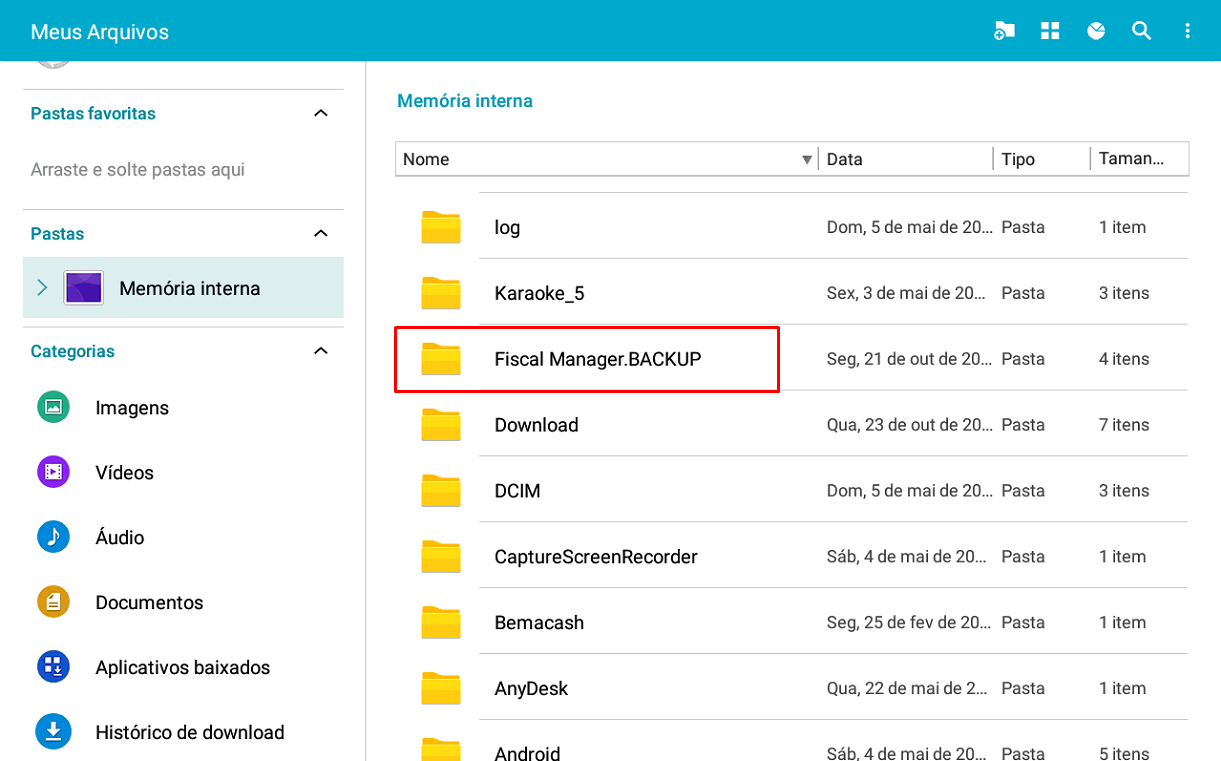The width and height of the screenshot is (1221, 761).
Task: Open the Bemacash folder name
Action: click(x=539, y=623)
